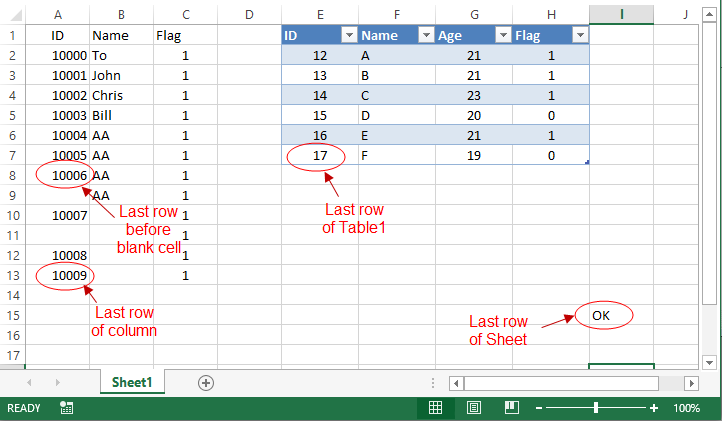Click cell with name John
722x421 pixels.
click(122, 75)
